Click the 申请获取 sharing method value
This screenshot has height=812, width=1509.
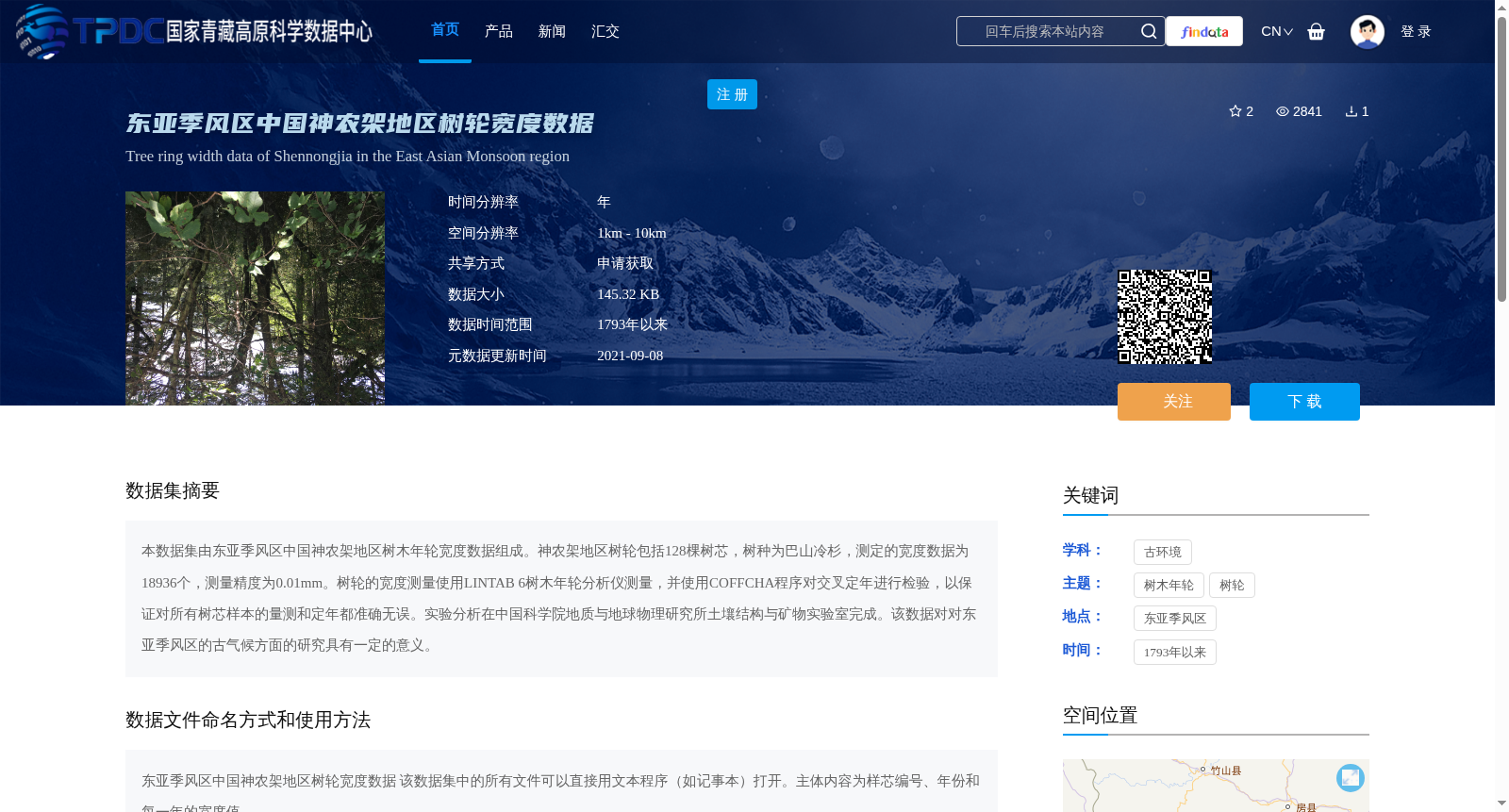tap(625, 263)
